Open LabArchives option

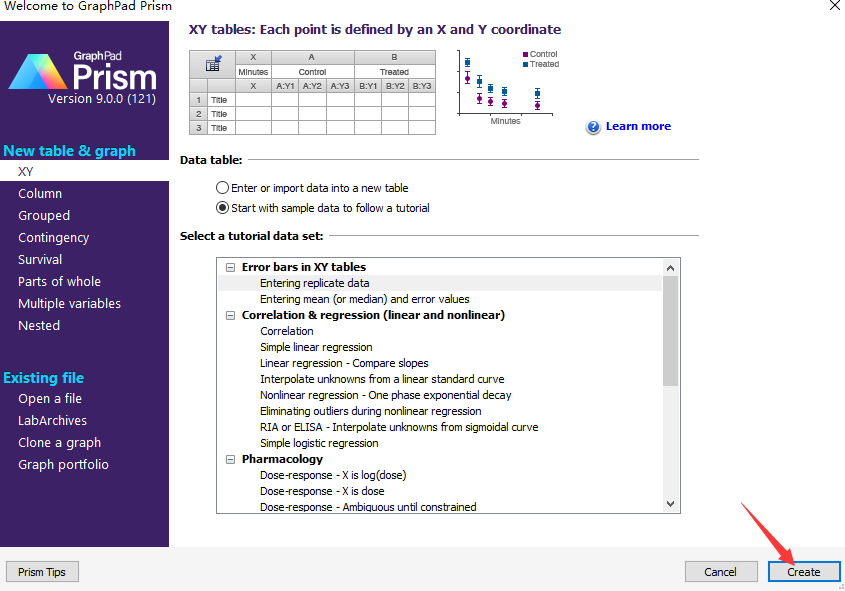coord(52,420)
